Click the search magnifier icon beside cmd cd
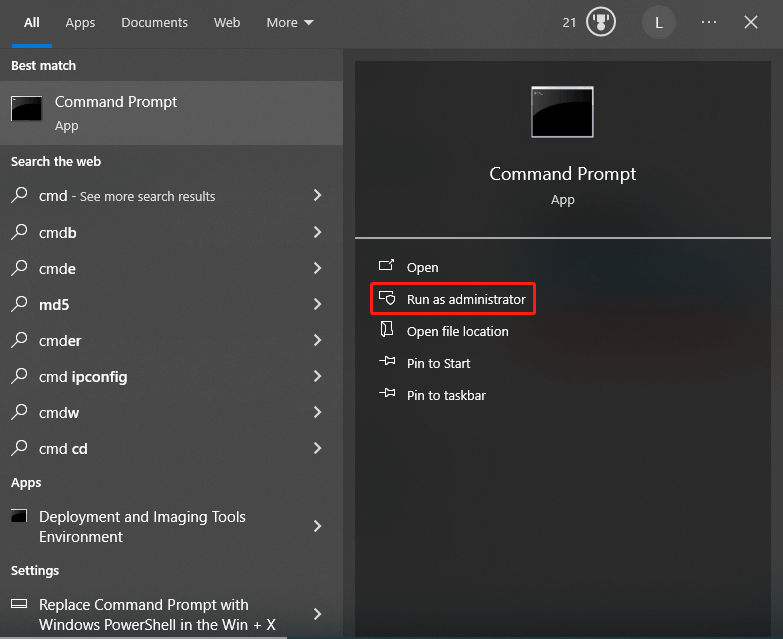 19,448
